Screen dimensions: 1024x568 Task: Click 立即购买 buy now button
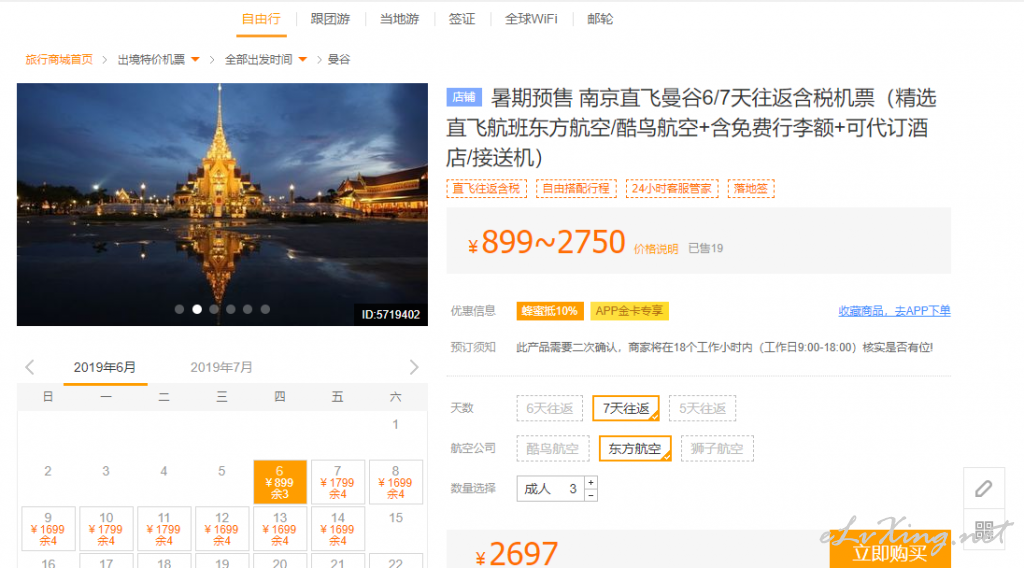pyautogui.click(x=890, y=549)
